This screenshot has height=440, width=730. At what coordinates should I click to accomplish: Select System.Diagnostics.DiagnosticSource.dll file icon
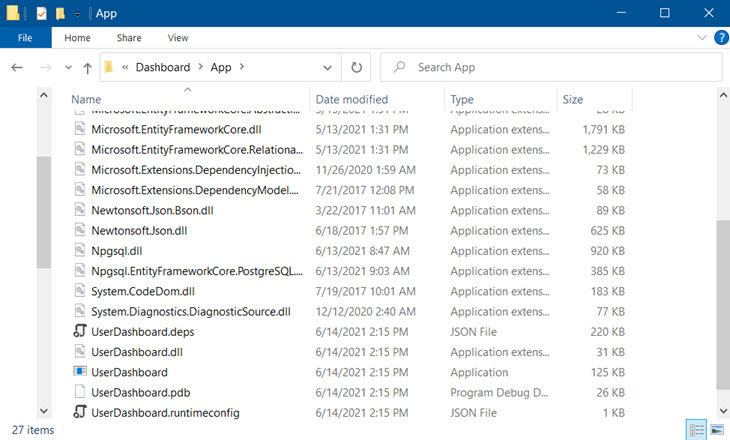pyautogui.click(x=80, y=311)
